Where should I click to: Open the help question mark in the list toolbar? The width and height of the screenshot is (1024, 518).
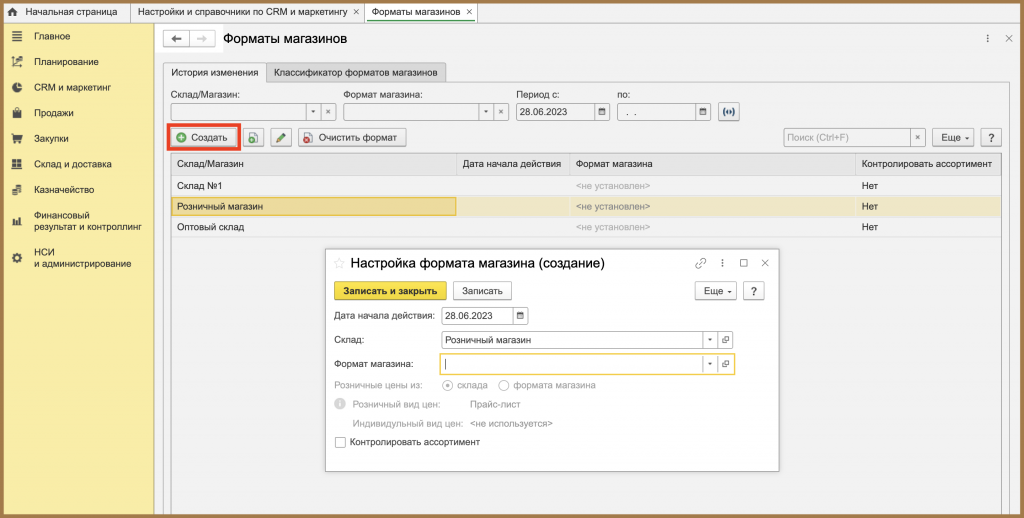click(x=991, y=138)
